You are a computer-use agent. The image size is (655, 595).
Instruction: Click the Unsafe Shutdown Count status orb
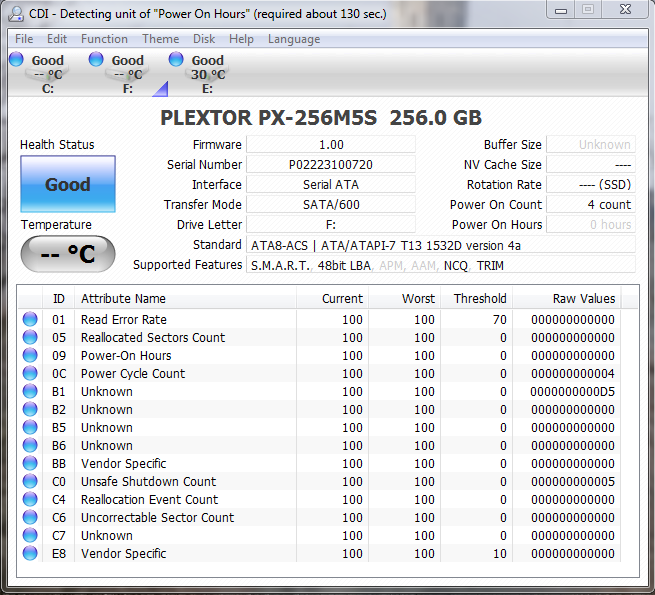(30, 482)
